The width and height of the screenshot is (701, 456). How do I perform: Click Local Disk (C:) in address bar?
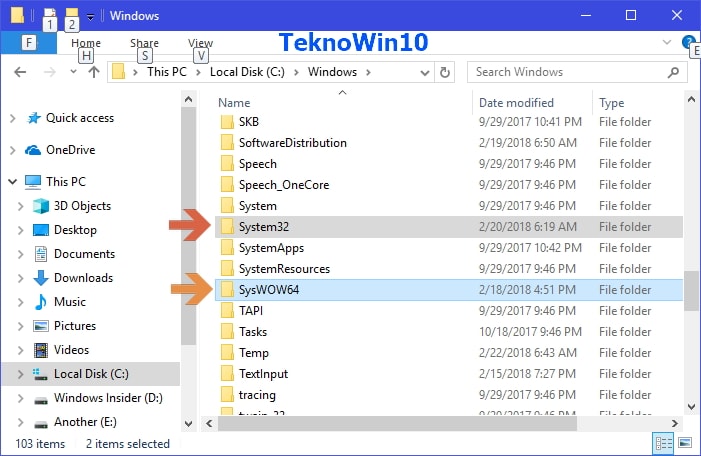tap(247, 72)
